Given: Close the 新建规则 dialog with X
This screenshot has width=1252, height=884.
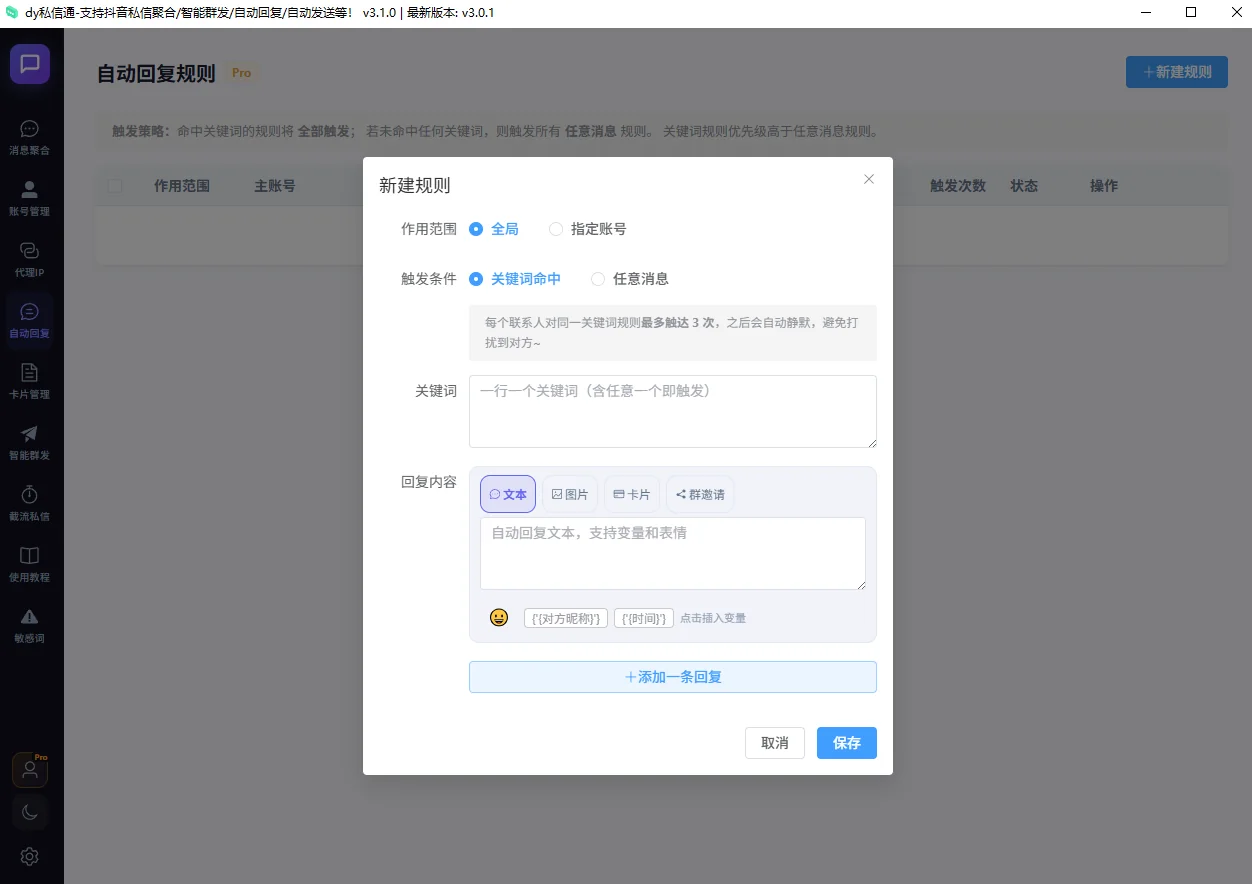Looking at the screenshot, I should coord(869,179).
